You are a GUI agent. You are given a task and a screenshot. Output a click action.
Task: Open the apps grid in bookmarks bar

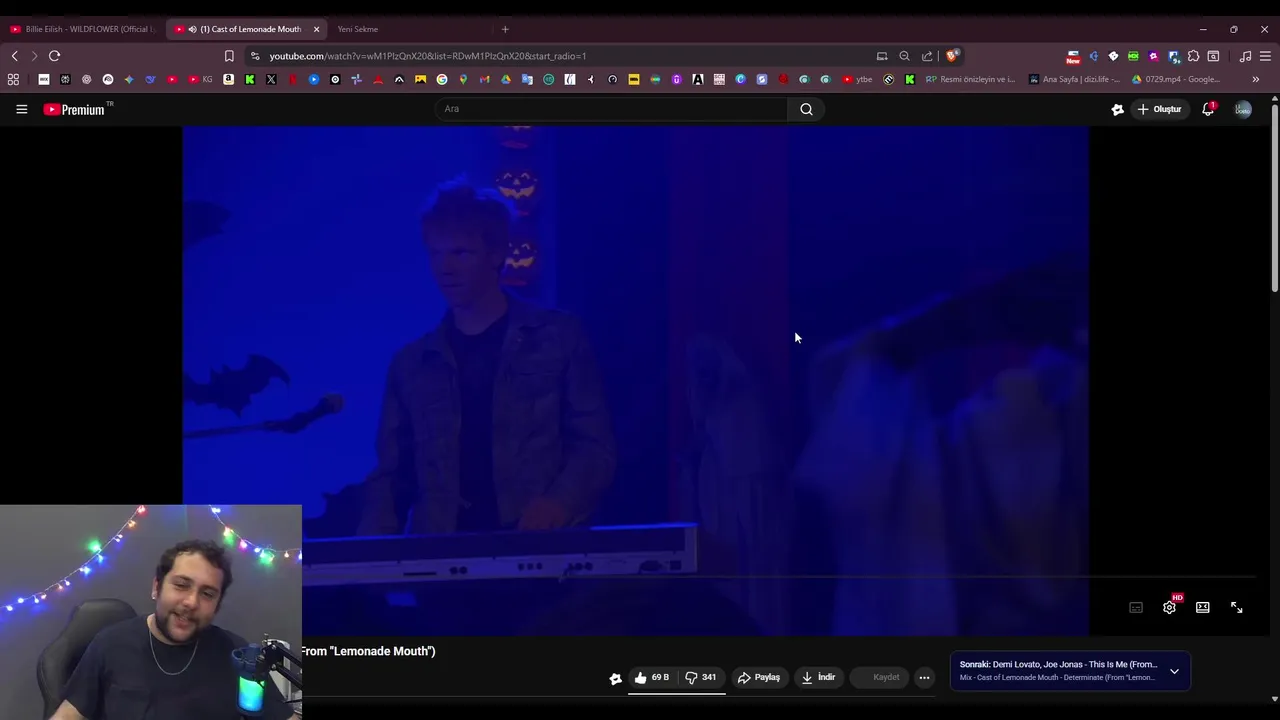(x=13, y=79)
